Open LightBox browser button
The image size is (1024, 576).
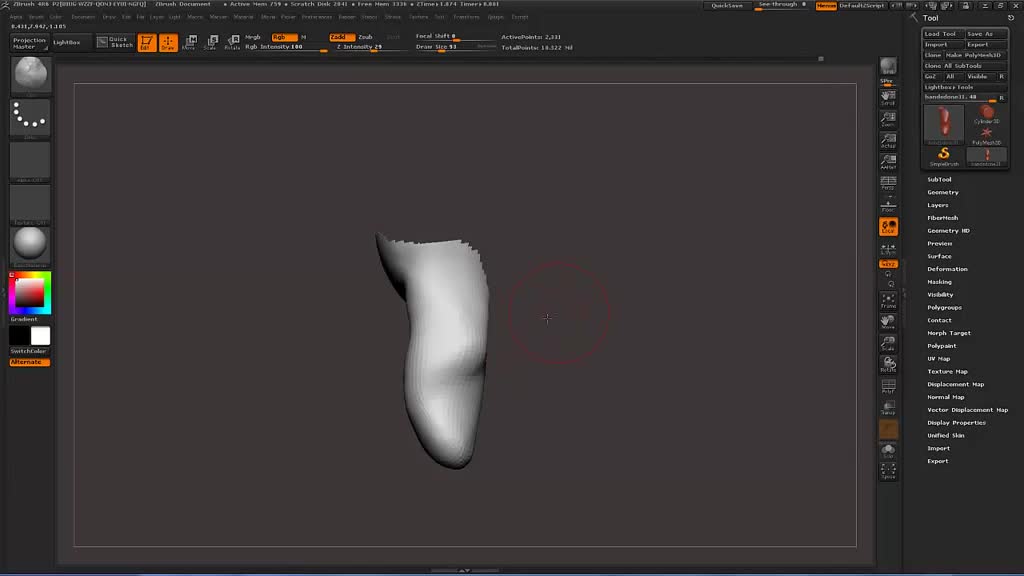tap(68, 43)
